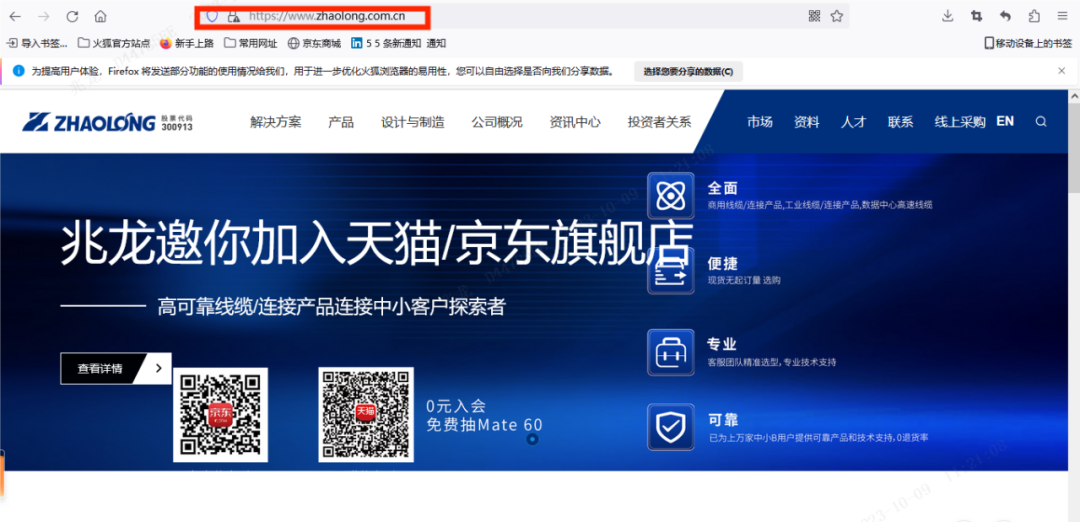Click the padlock site security icon
The width and height of the screenshot is (1080, 522).
tap(233, 16)
